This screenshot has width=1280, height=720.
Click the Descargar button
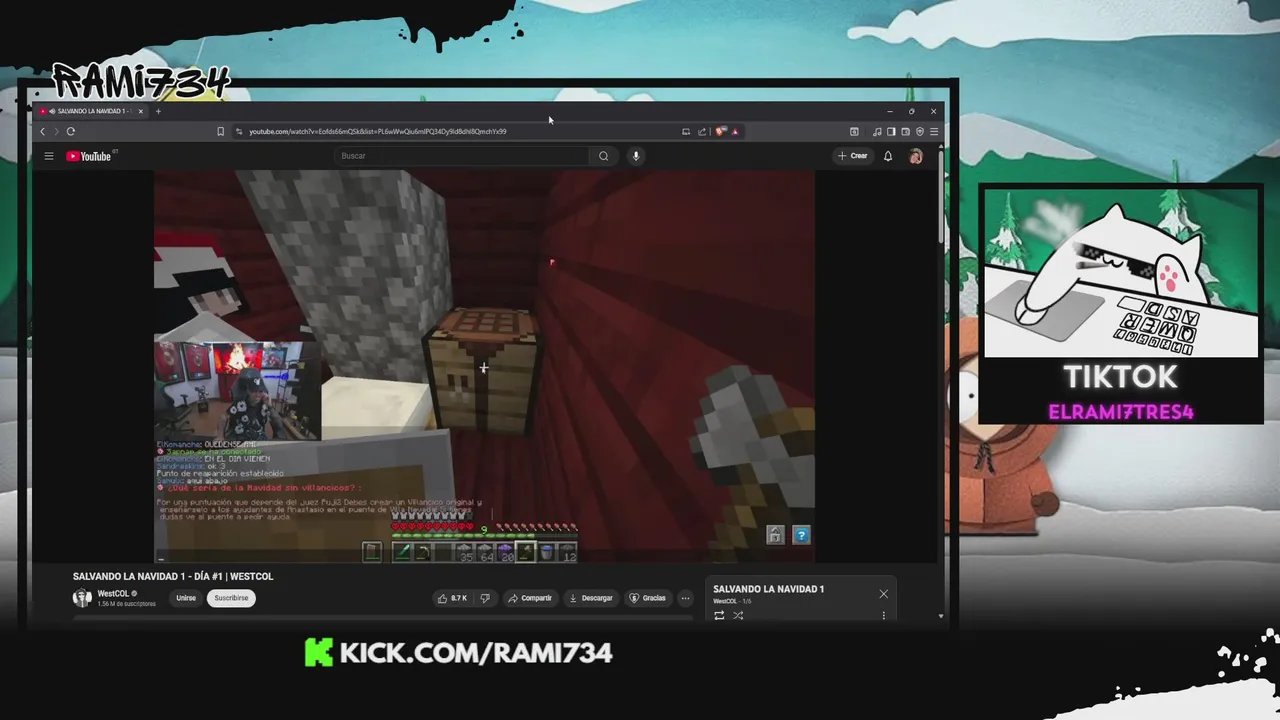tap(590, 598)
